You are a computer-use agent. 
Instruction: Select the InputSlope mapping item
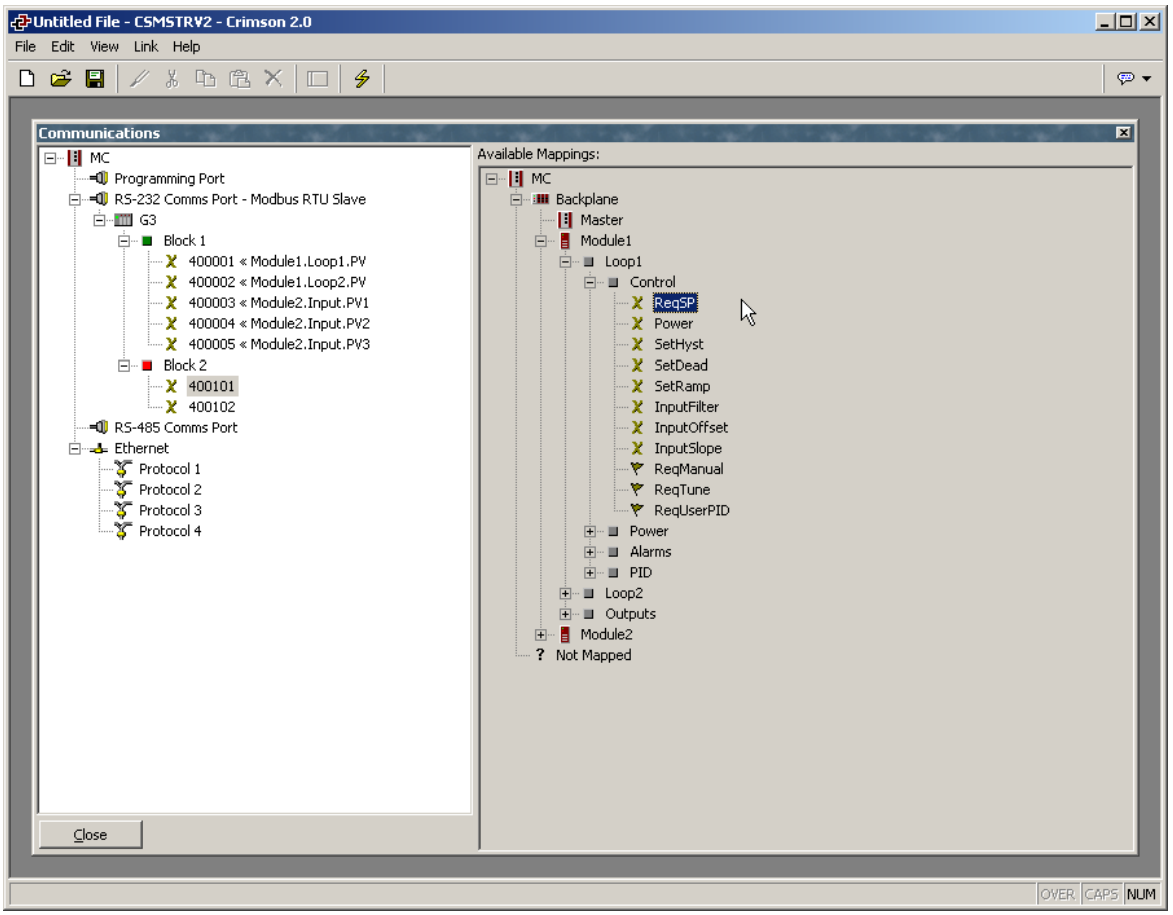[x=687, y=448]
